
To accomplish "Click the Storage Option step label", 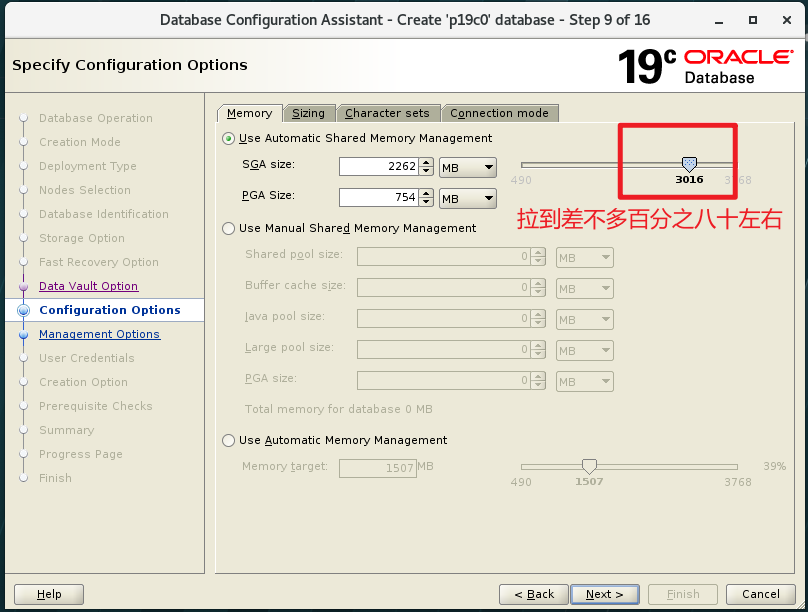I will coord(82,238).
